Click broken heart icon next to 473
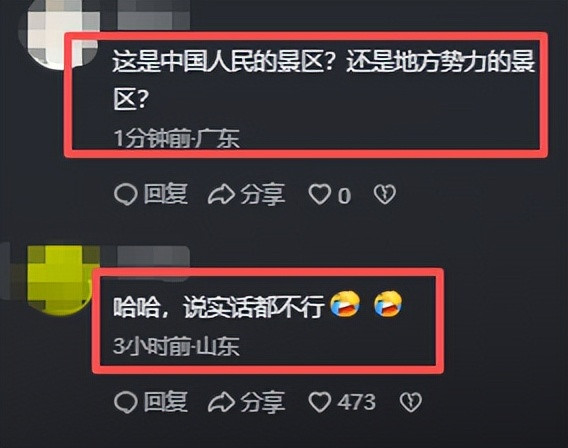Viewport: 568px width, 448px height. 410,402
